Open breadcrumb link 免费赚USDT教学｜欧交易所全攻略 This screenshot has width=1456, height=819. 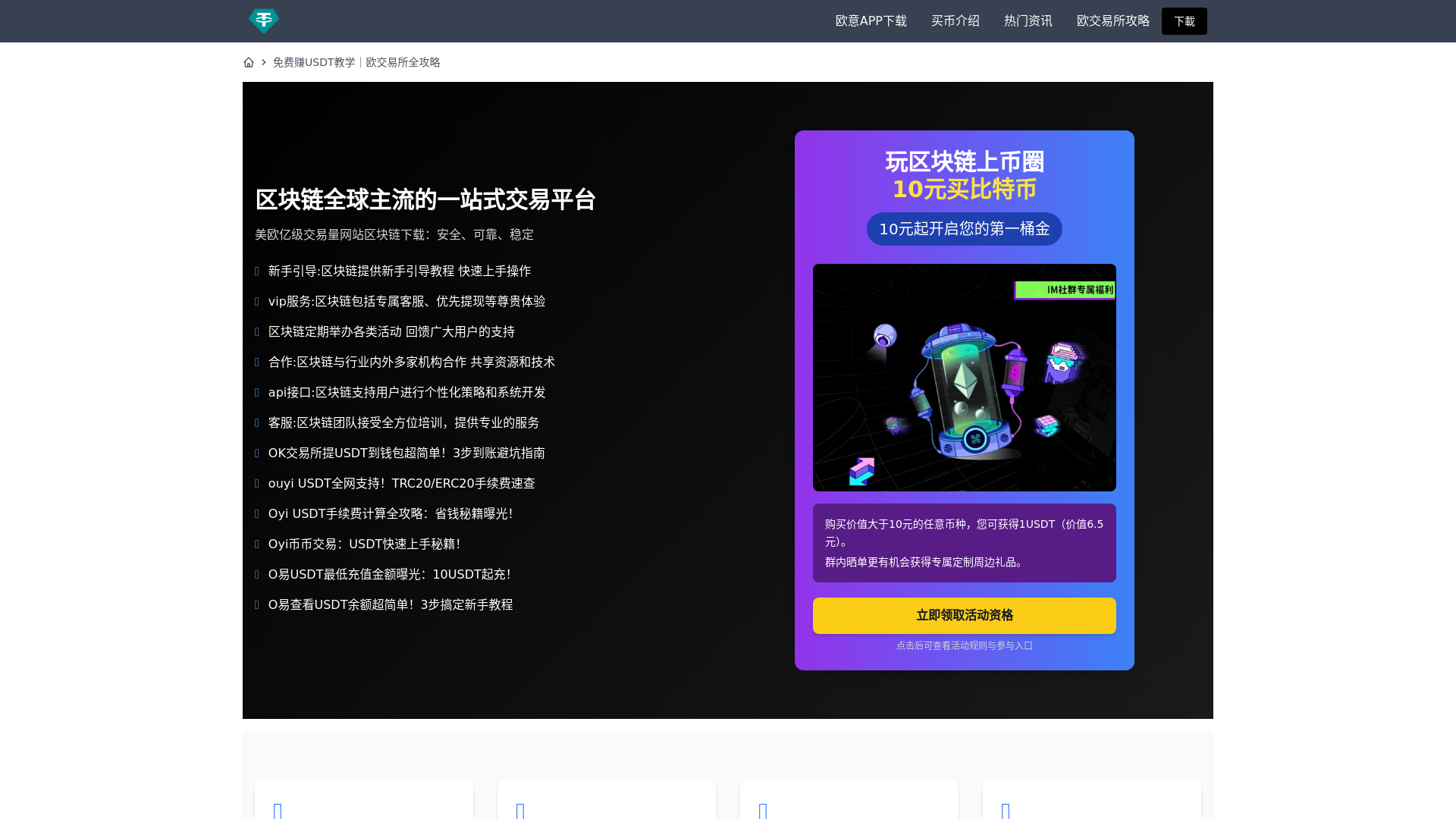click(356, 62)
